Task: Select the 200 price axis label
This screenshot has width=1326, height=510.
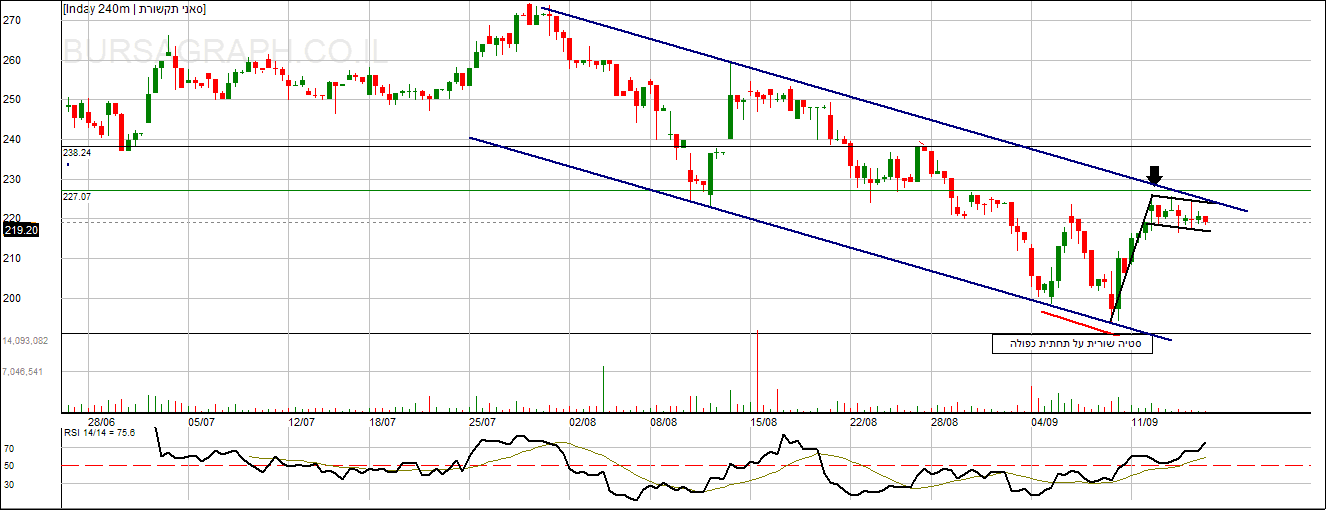Action: pyautogui.click(x=11, y=299)
